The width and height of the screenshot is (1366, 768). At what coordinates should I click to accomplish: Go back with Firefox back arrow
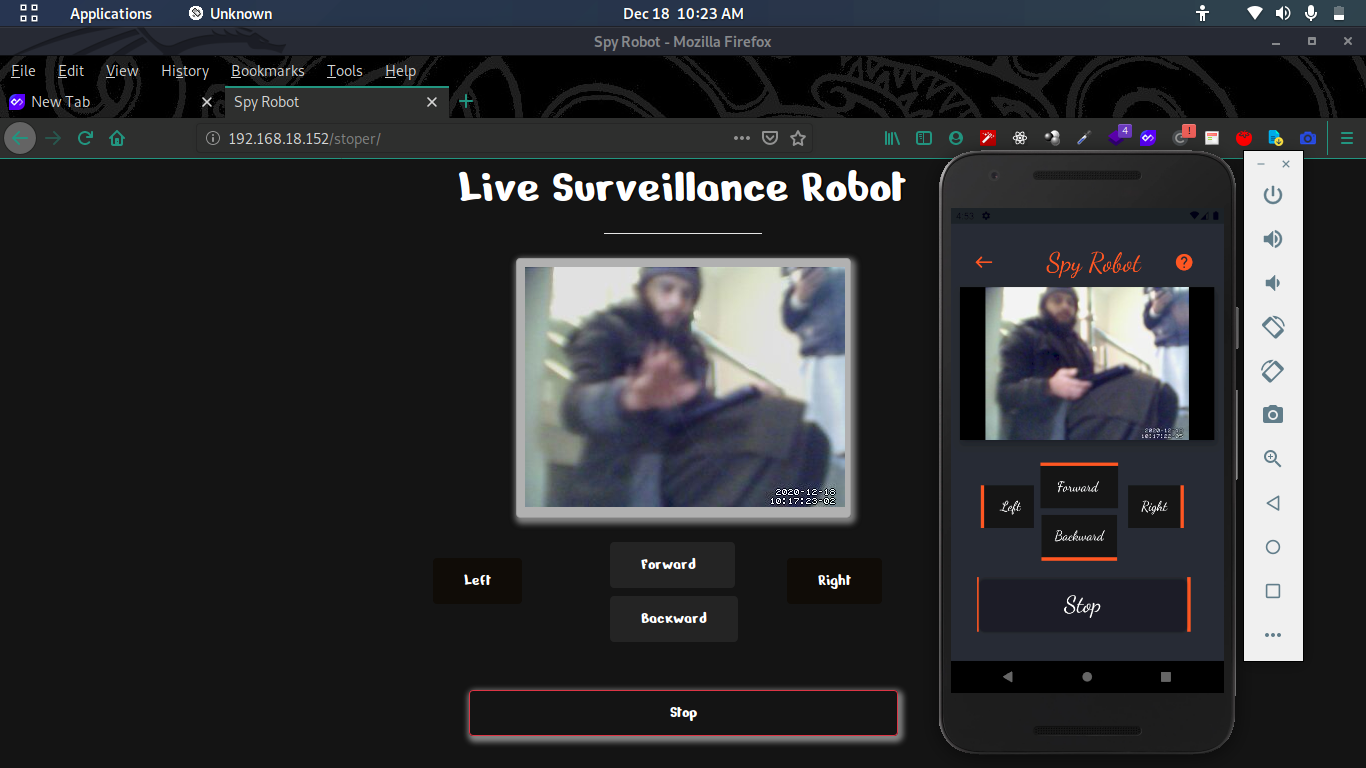click(20, 138)
